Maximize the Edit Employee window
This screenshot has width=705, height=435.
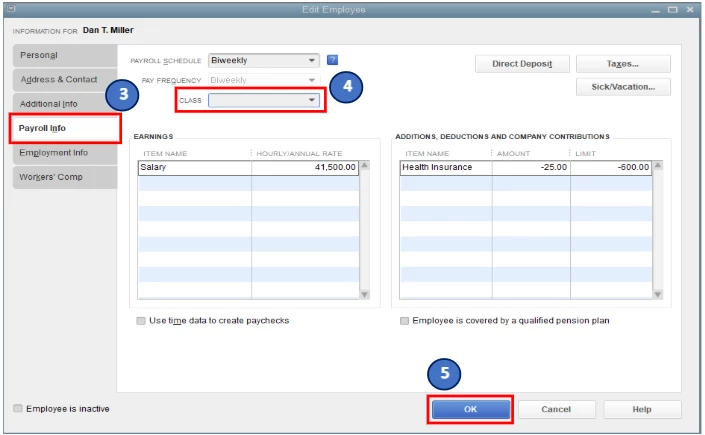point(673,9)
